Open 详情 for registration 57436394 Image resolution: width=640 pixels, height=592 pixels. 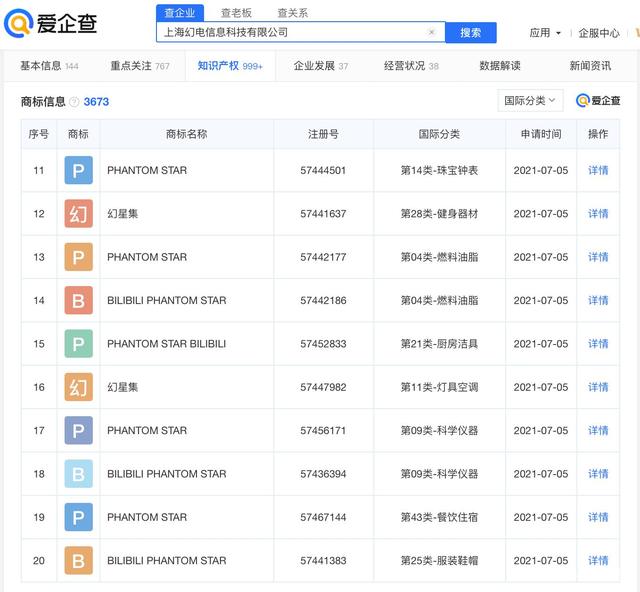pyautogui.click(x=598, y=474)
